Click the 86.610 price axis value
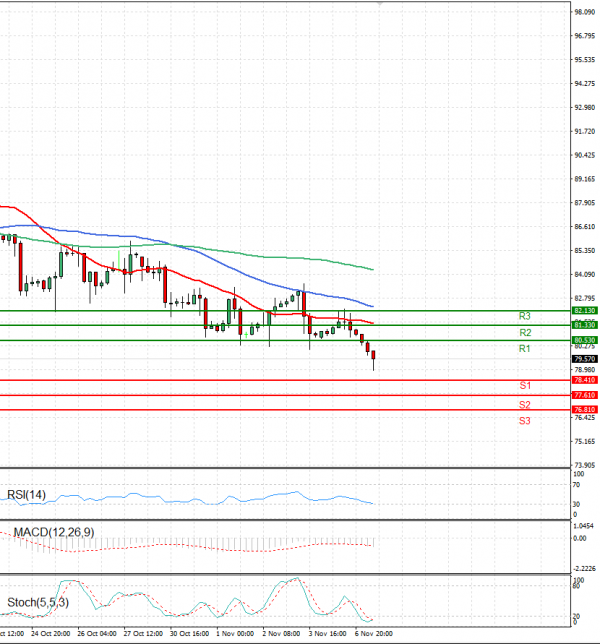 (584, 227)
